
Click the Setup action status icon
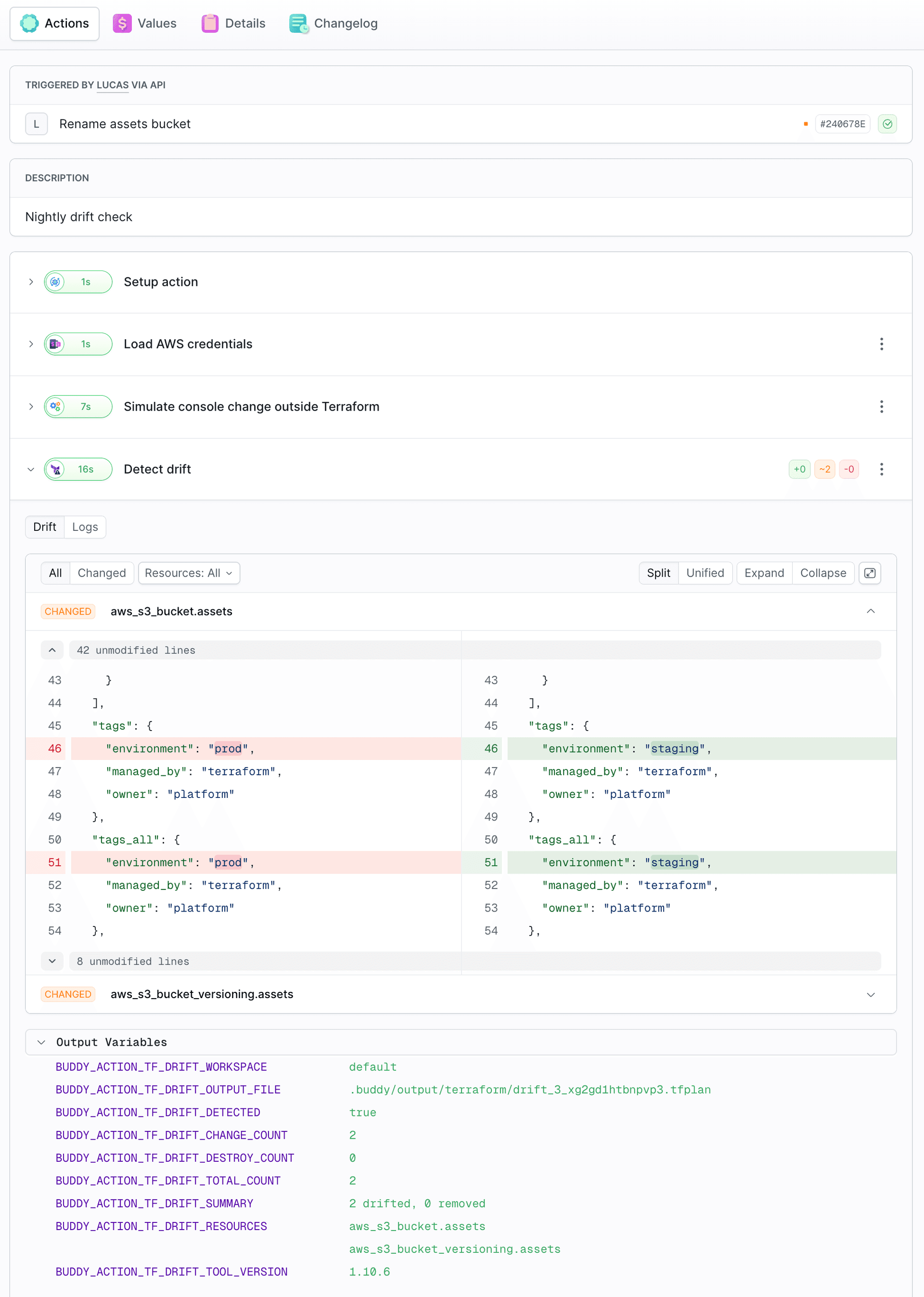[55, 282]
